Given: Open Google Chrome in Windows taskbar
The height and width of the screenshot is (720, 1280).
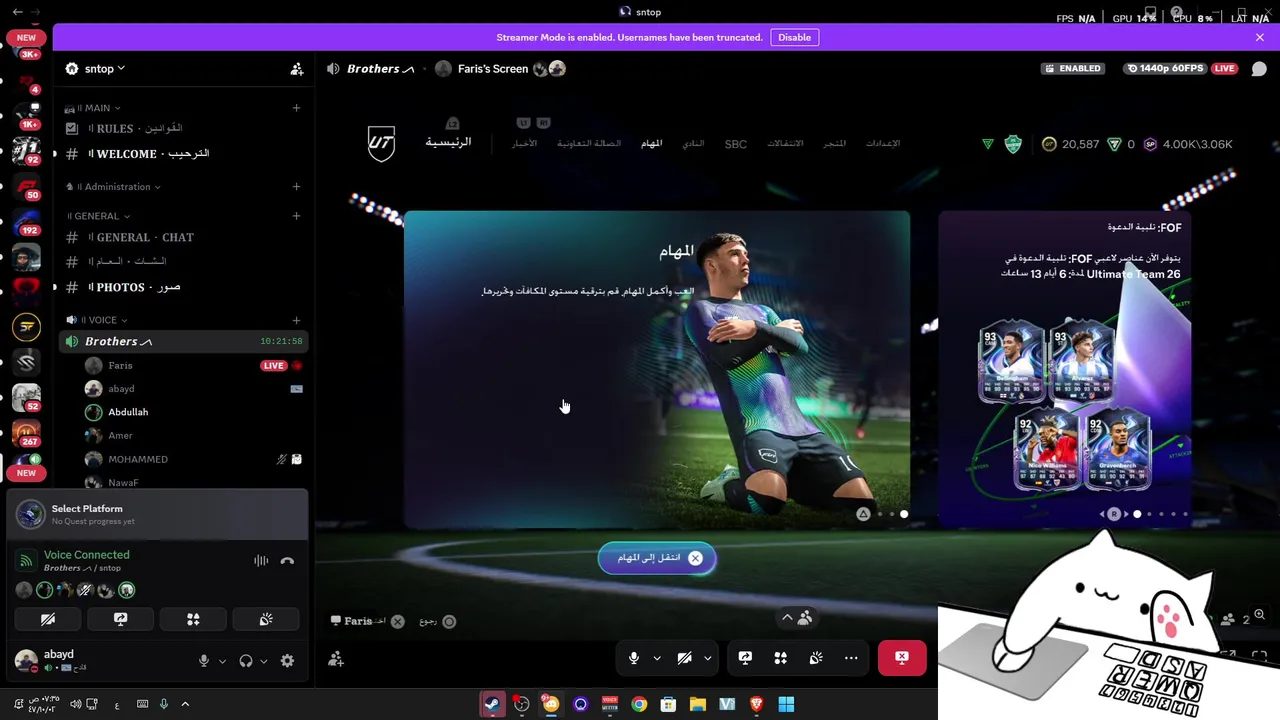Looking at the screenshot, I should (639, 704).
